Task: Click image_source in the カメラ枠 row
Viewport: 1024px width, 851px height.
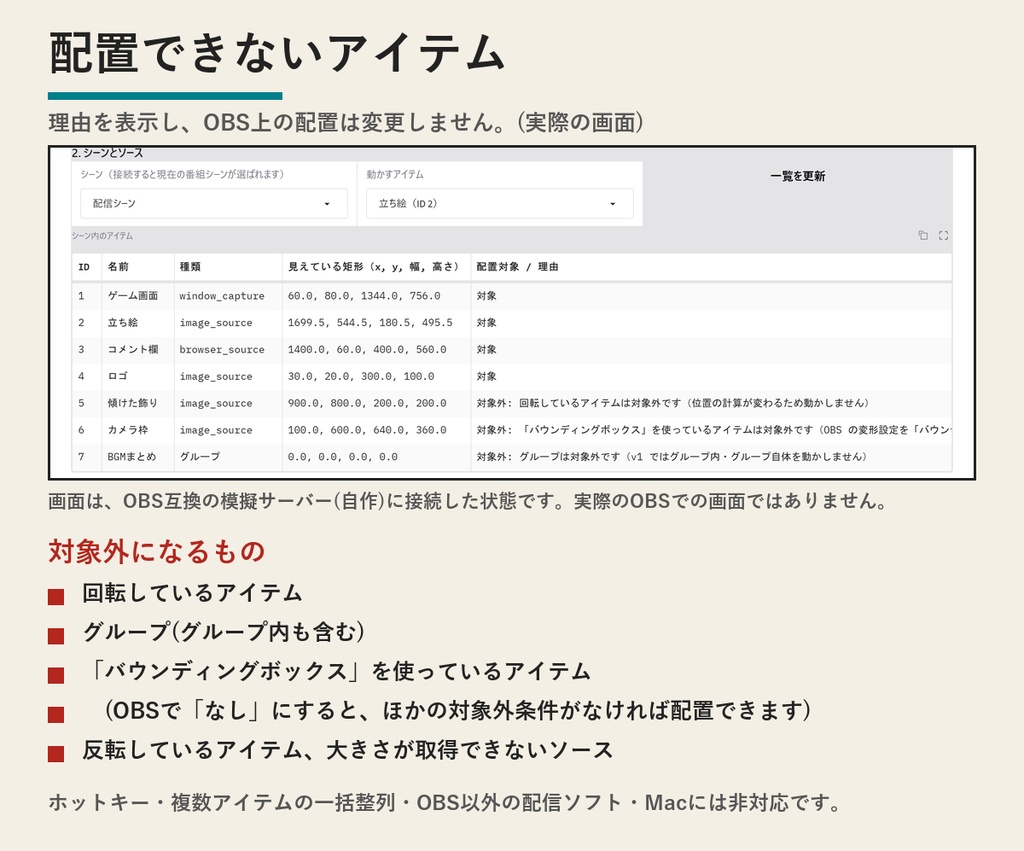Action: [x=228, y=430]
